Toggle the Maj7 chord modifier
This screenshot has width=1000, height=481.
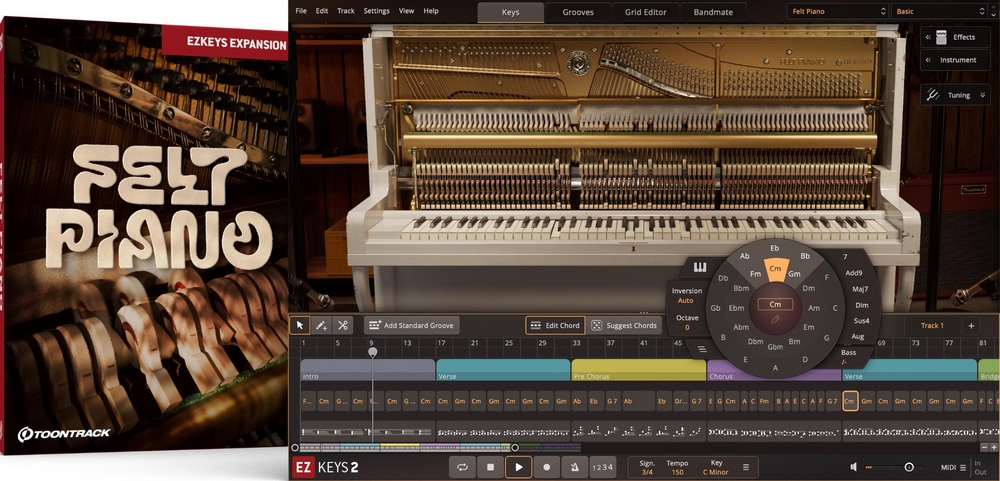click(860, 289)
